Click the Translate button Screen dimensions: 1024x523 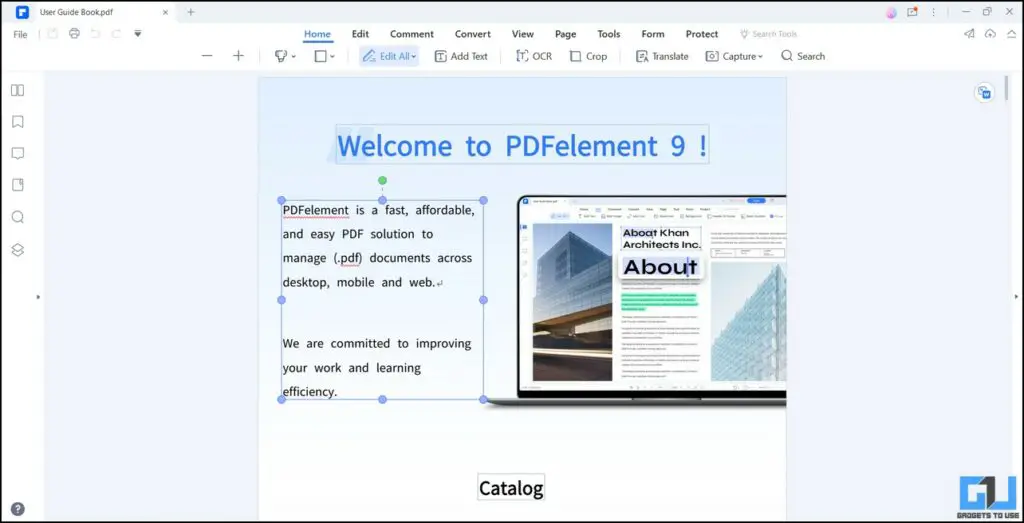point(662,56)
